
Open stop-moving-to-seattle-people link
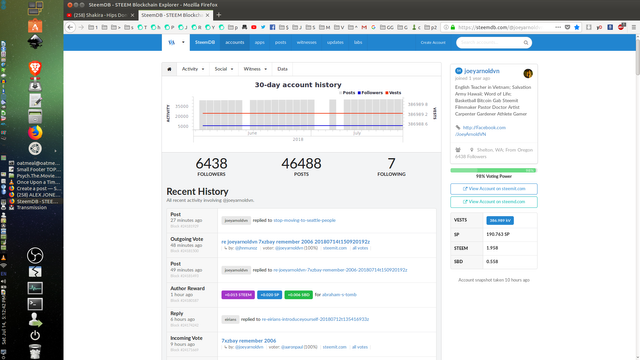[304, 220]
